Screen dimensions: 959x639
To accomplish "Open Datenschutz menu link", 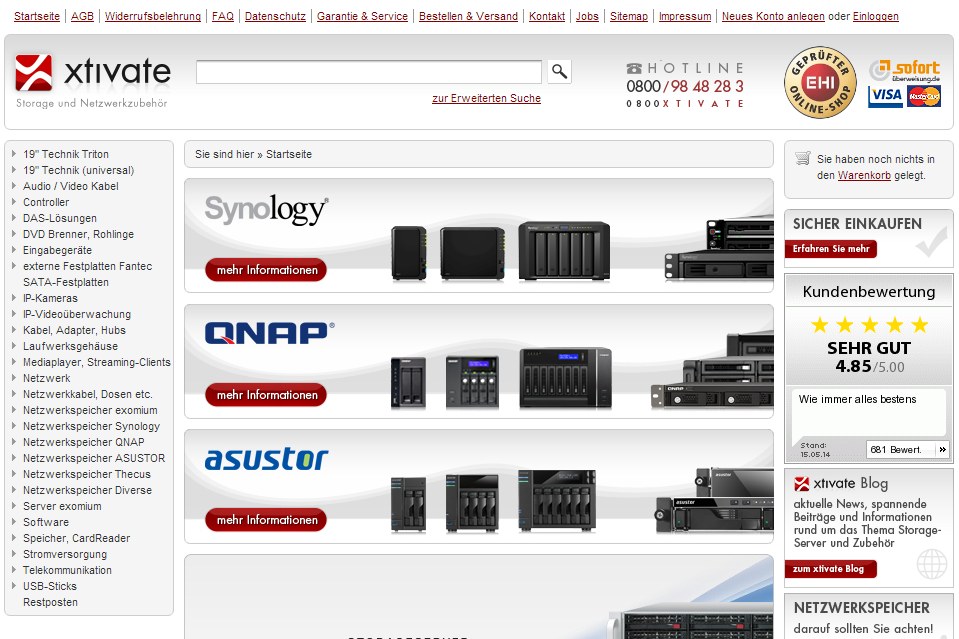I will tap(275, 17).
